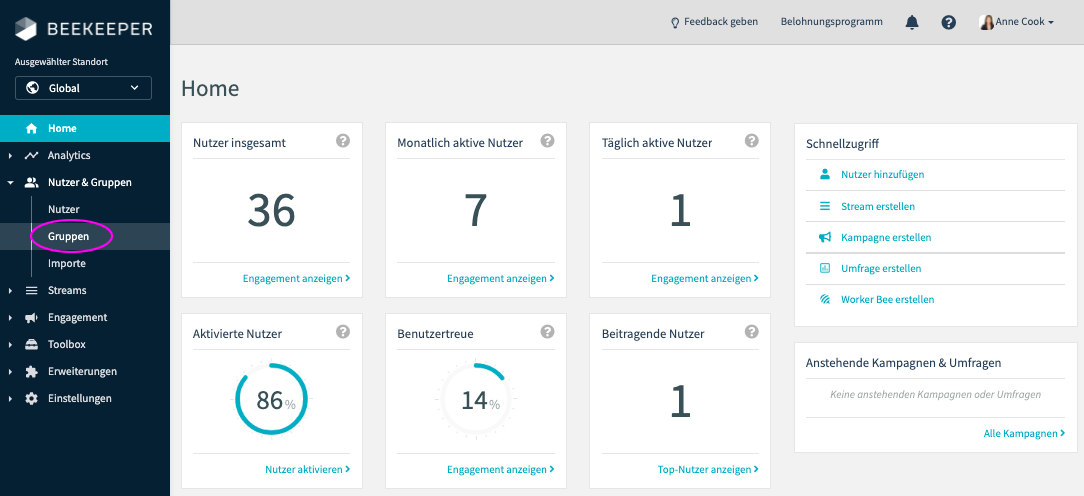Viewport: 1084px width, 496px height.
Task: Click the Nutzer hinzufügen quick link
Action: (x=882, y=174)
